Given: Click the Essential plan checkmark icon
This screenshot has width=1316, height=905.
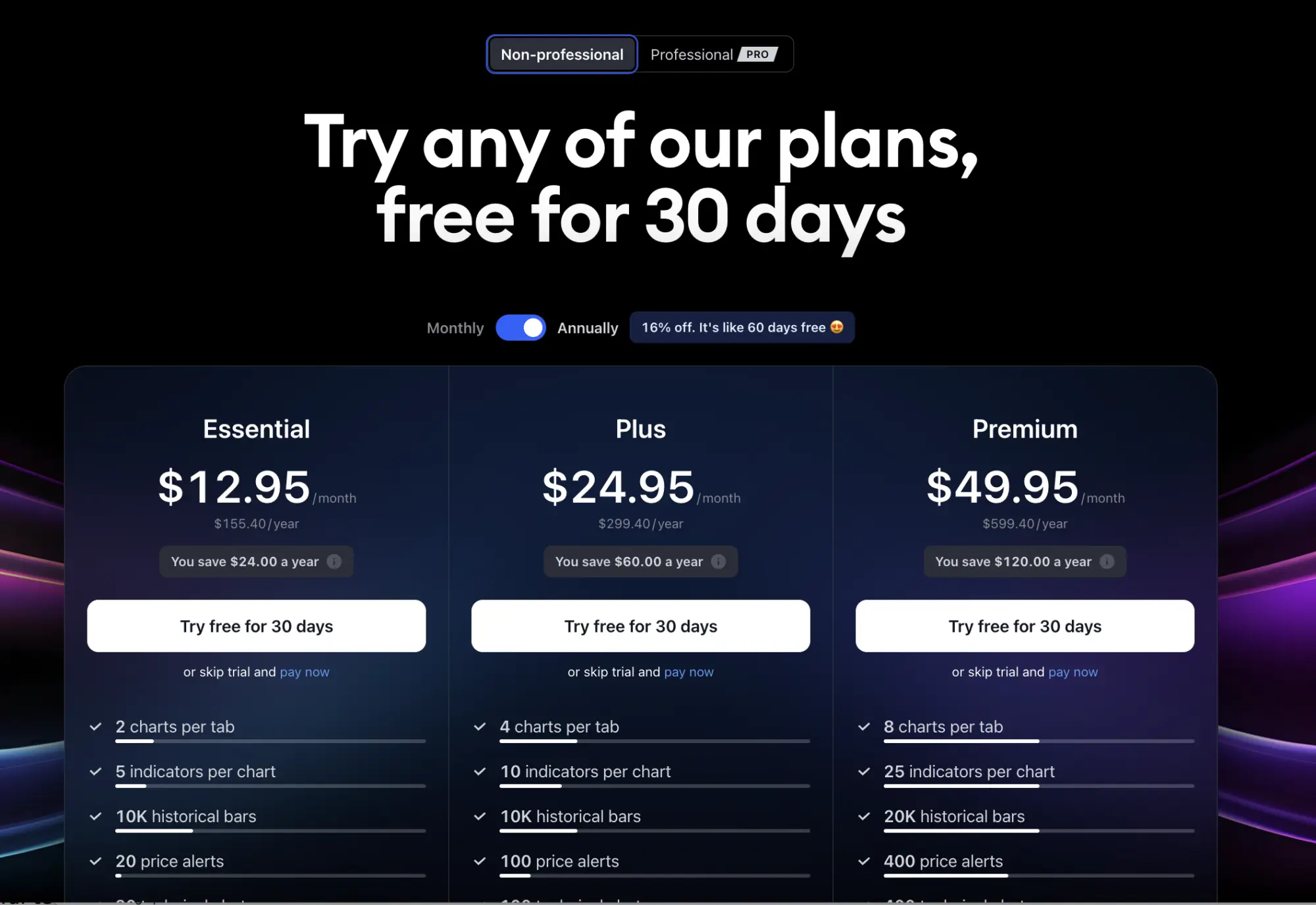Looking at the screenshot, I should pos(96,727).
